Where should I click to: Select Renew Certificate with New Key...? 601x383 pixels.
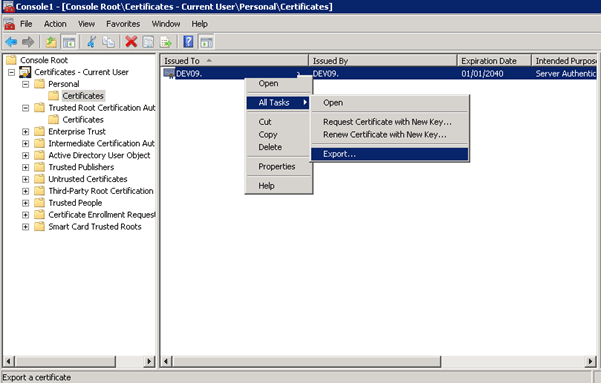click(390, 135)
